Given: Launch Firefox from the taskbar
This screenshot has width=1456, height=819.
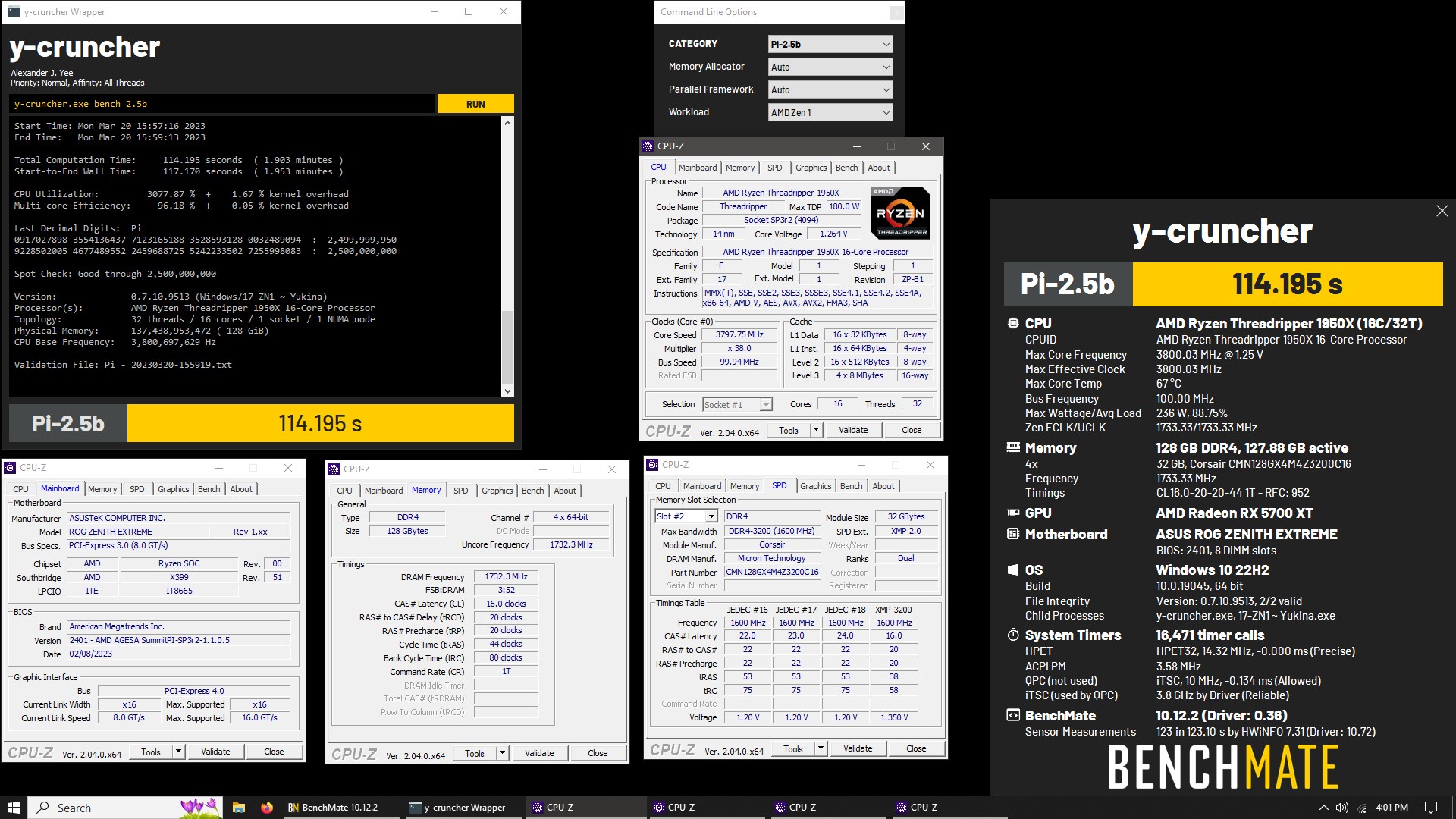Looking at the screenshot, I should pos(267,808).
